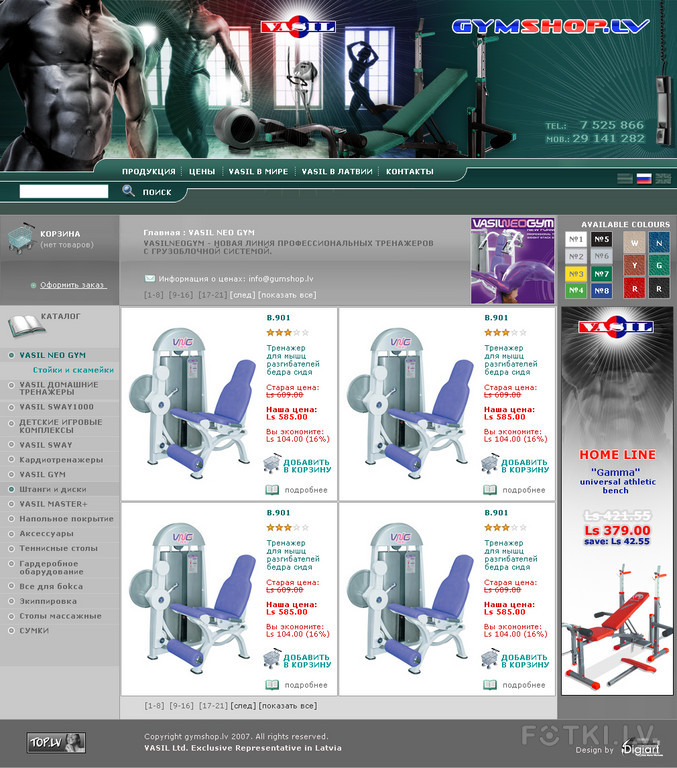This screenshot has height=768, width=677.
Task: Select colour swatch №8 blue
Action: coord(602,290)
